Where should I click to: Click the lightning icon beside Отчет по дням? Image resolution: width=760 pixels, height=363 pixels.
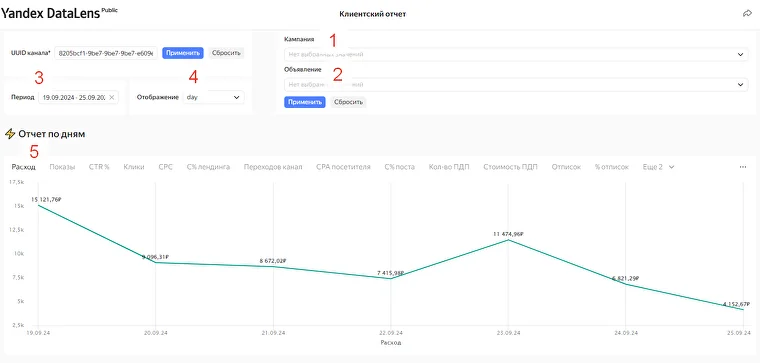coord(9,134)
